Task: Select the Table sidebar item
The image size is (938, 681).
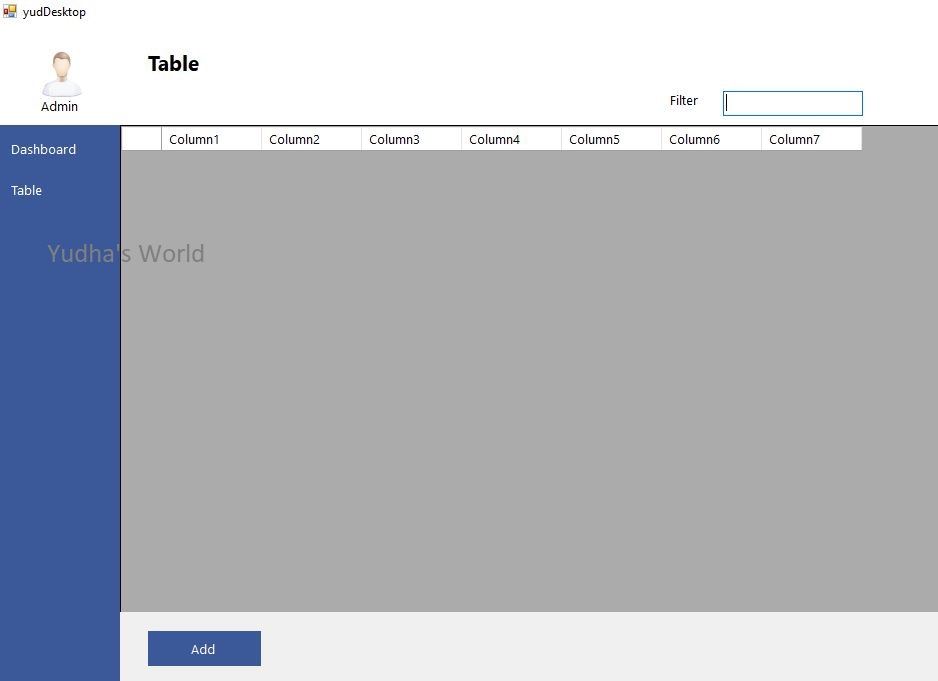Action: click(x=26, y=190)
